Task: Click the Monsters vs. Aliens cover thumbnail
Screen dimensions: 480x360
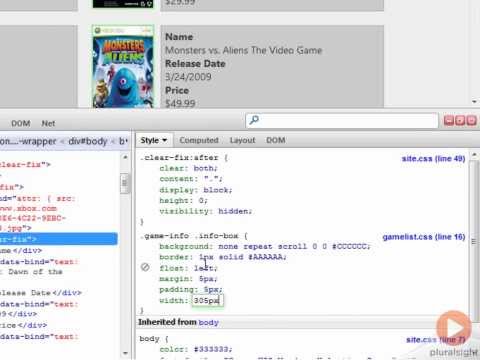Action: [123, 66]
